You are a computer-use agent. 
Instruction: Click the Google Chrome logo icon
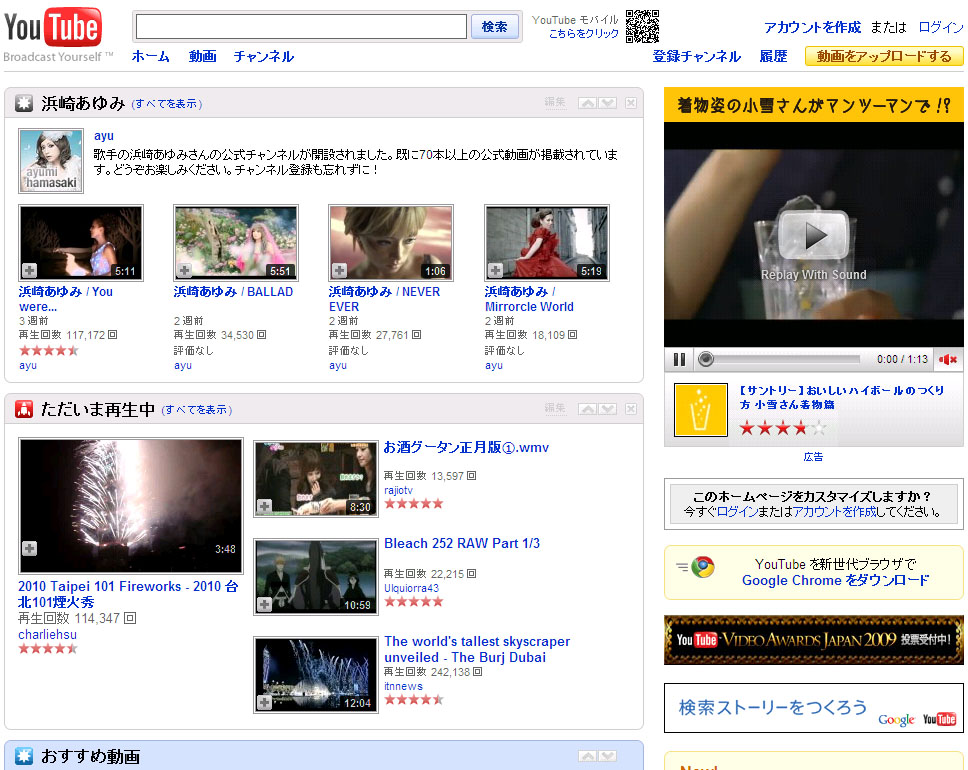pos(703,566)
